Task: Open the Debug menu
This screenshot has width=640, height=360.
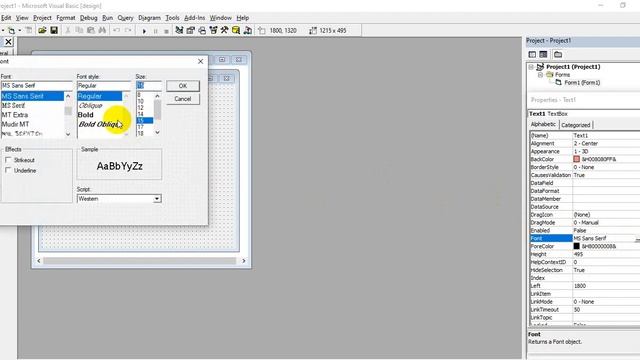Action: pos(89,18)
